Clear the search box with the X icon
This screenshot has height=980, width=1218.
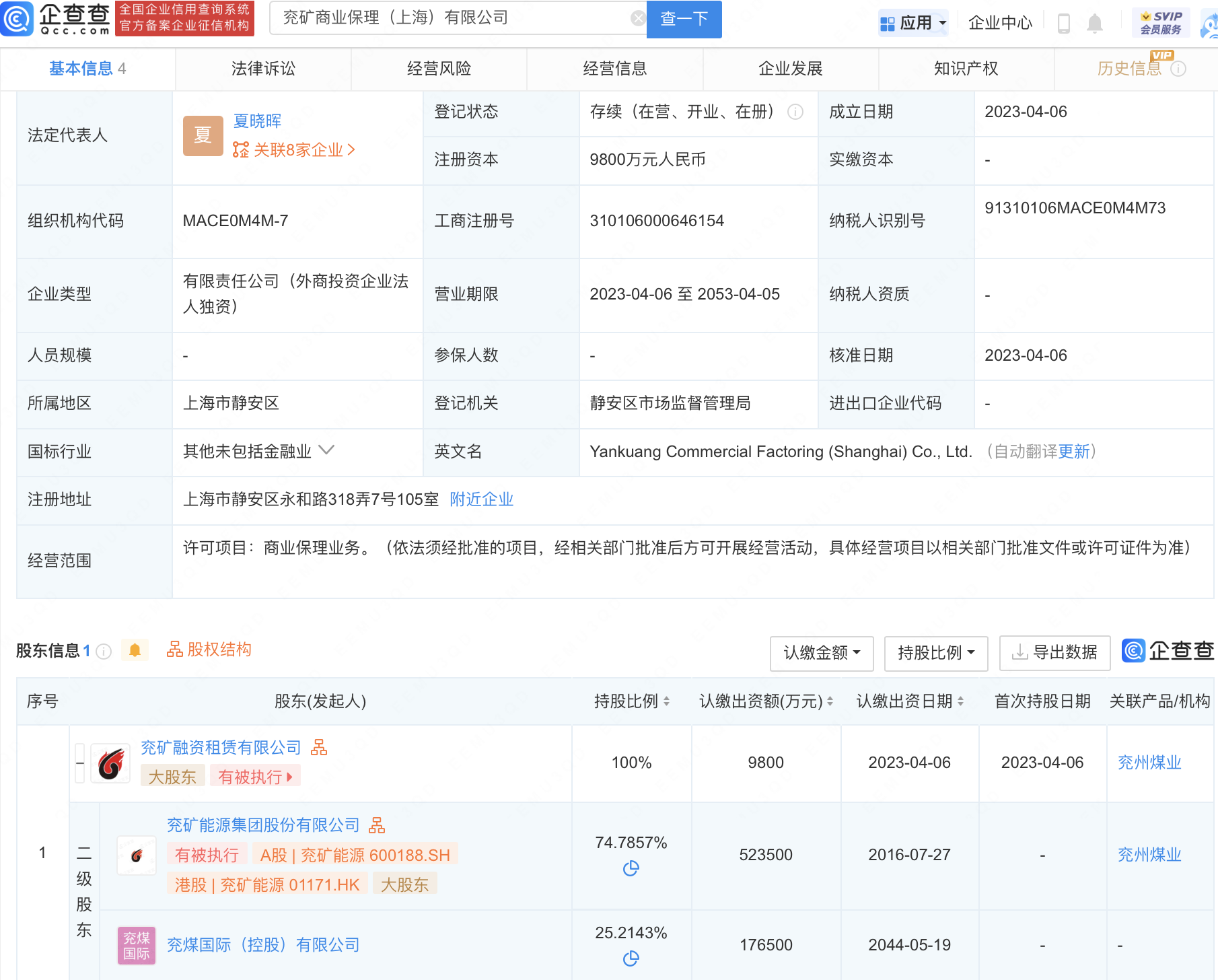coord(637,18)
